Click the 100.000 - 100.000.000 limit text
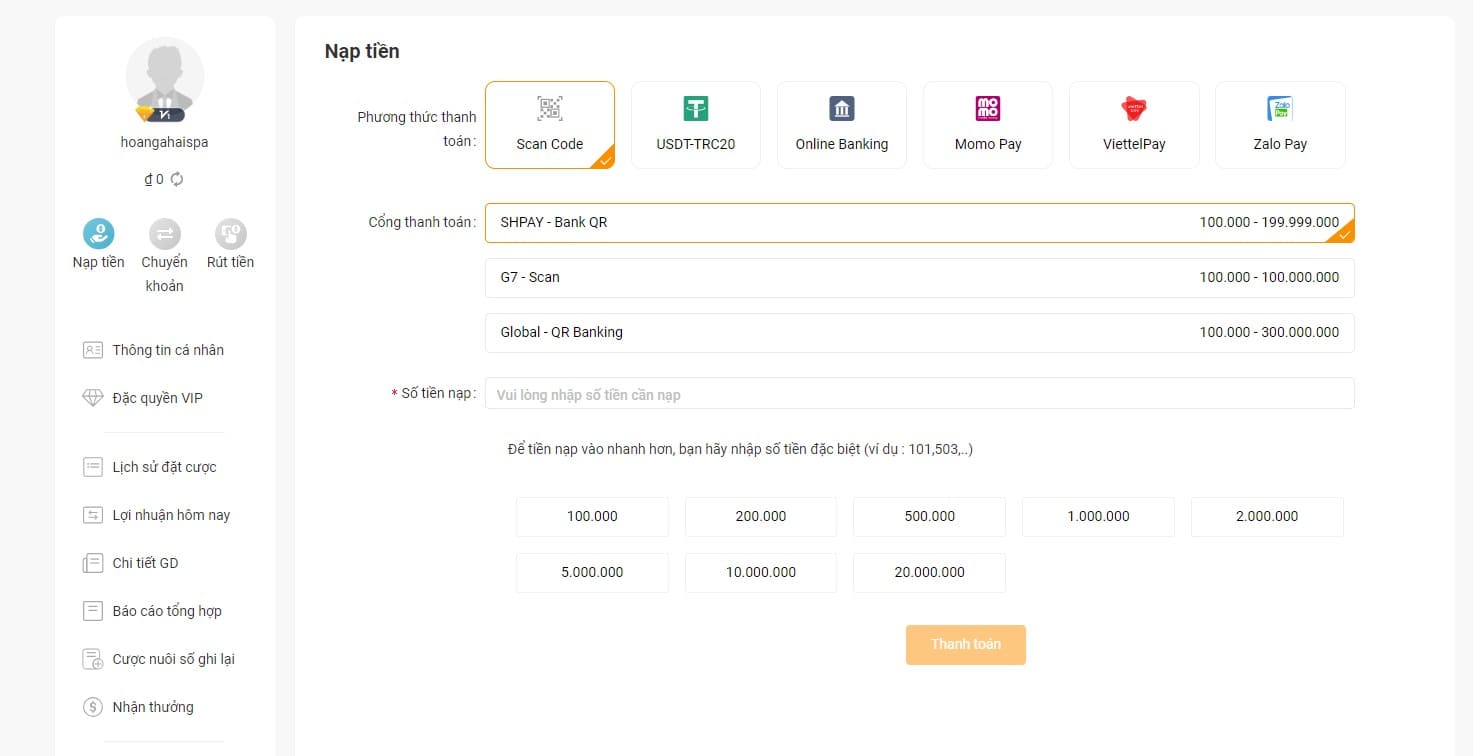The image size is (1473, 756). point(1269,277)
